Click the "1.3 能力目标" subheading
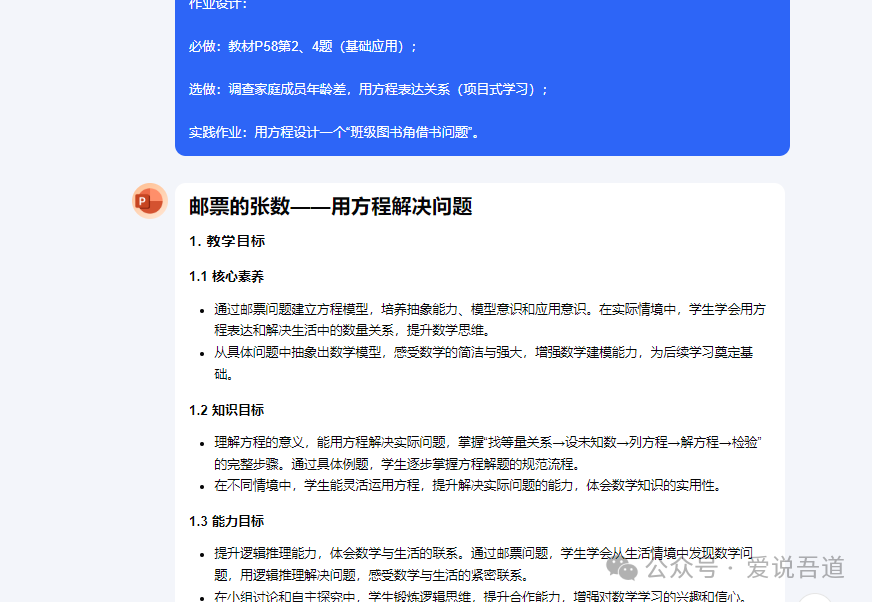Image resolution: width=872 pixels, height=602 pixels. [x=226, y=521]
